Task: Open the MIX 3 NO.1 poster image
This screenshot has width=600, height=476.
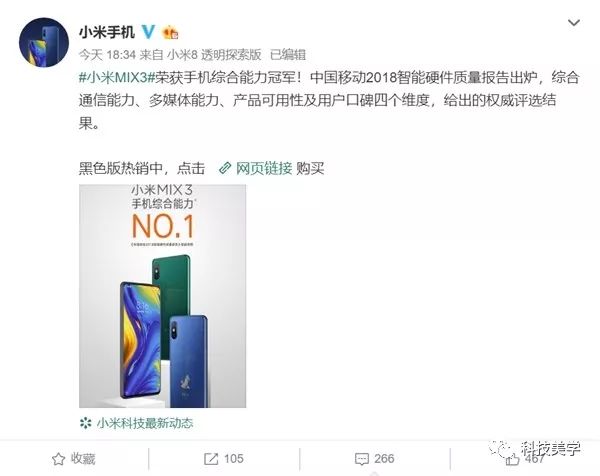Action: point(163,296)
